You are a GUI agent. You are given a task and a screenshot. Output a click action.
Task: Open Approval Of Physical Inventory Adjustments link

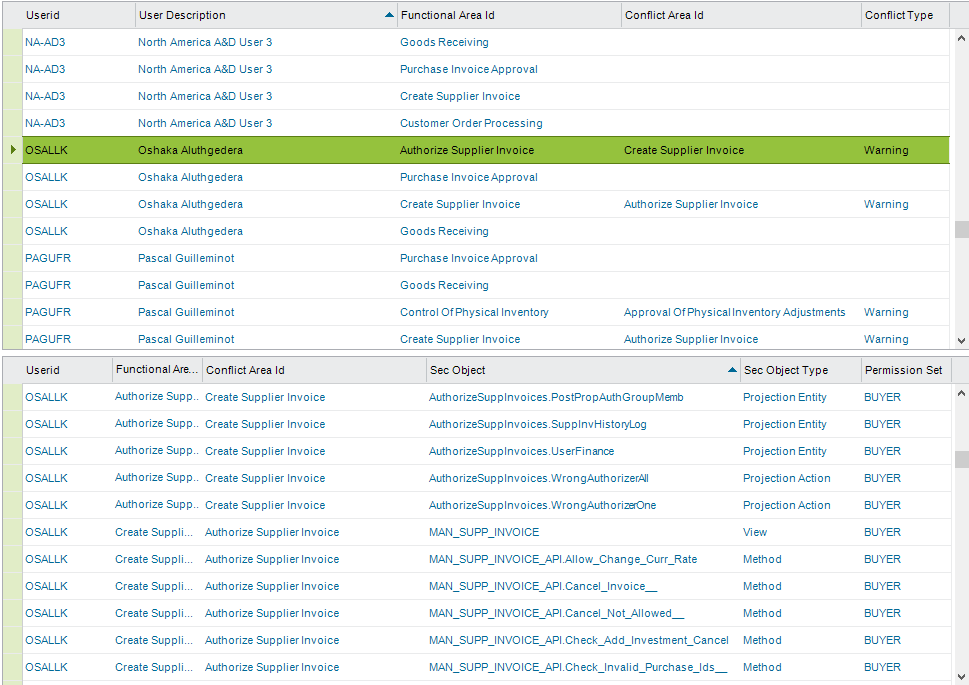(734, 312)
